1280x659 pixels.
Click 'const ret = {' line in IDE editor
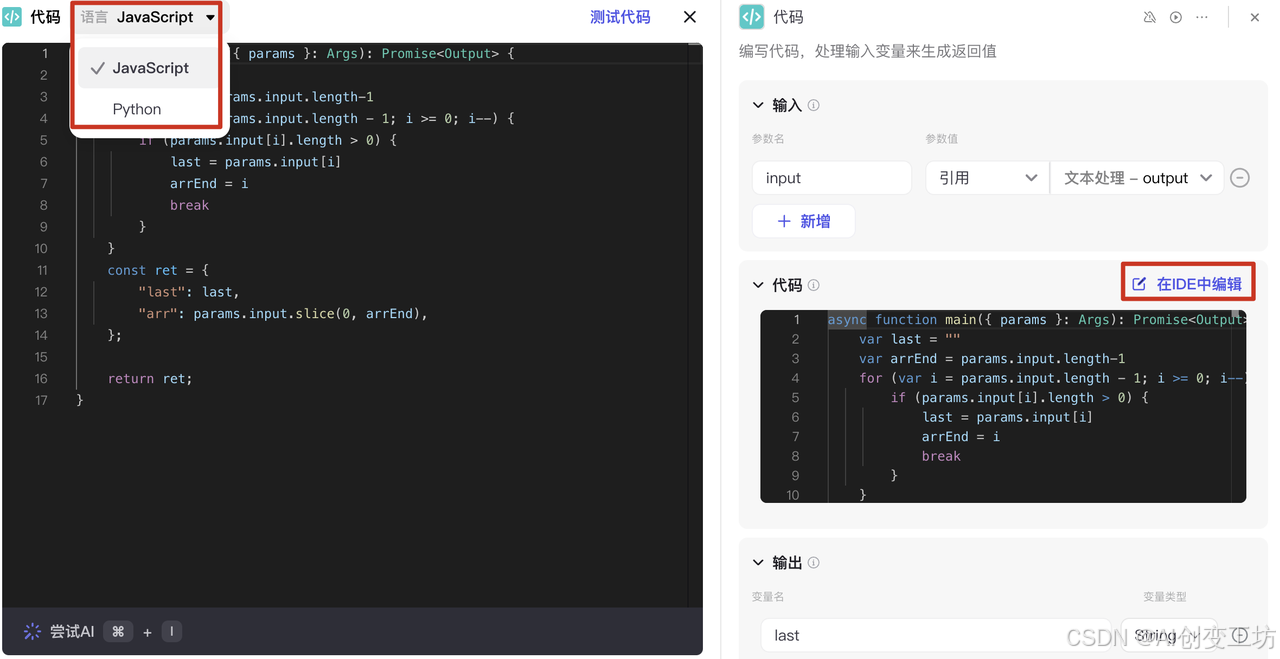[158, 270]
